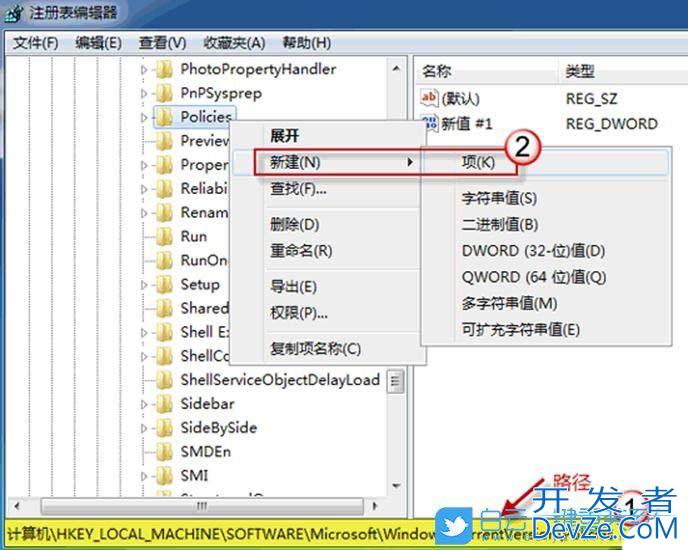Expand the Sidebar tree node

pos(144,404)
